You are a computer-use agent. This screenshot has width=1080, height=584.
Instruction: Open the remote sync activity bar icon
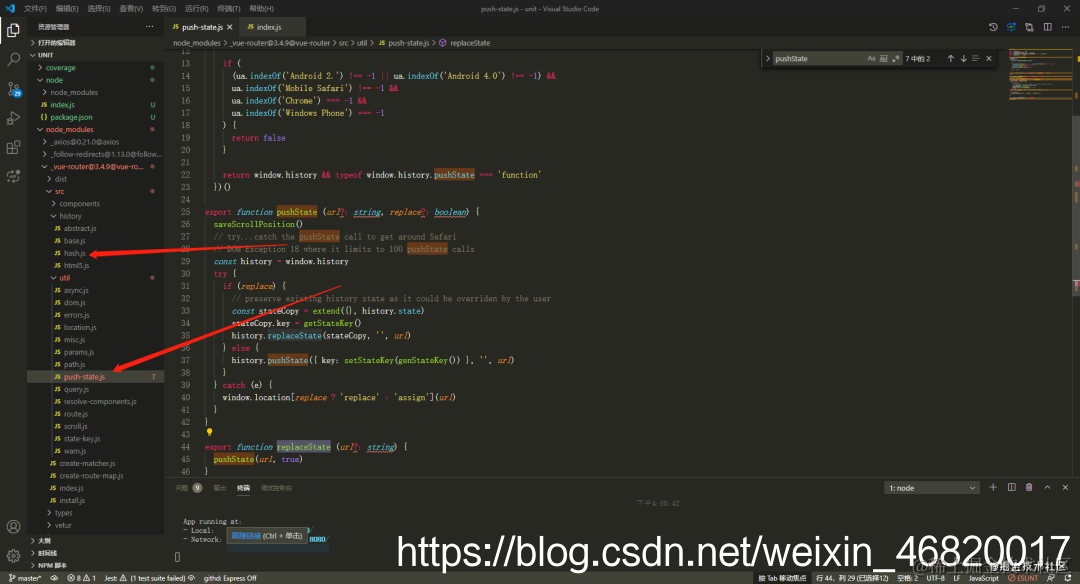pos(13,176)
